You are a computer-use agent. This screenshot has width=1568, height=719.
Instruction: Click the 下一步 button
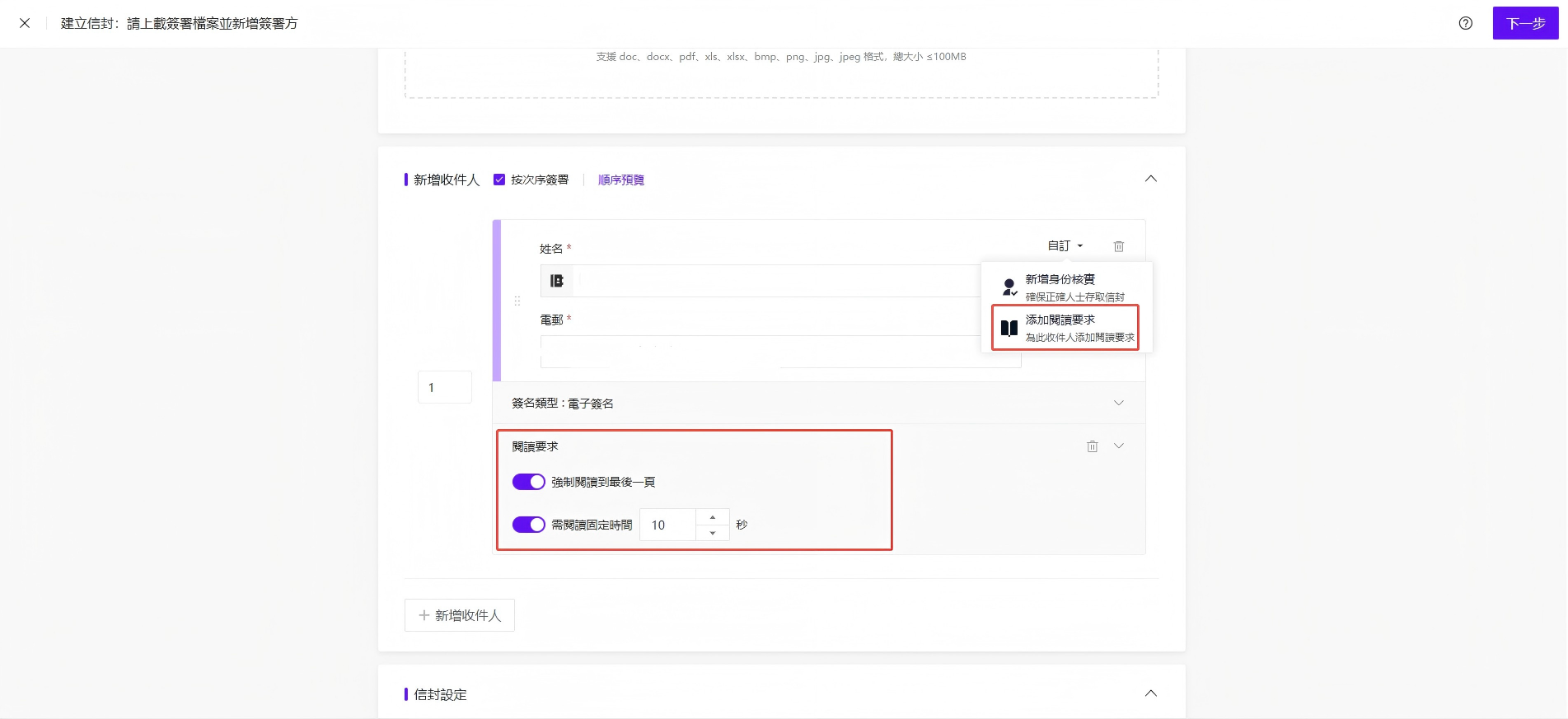(x=1525, y=23)
